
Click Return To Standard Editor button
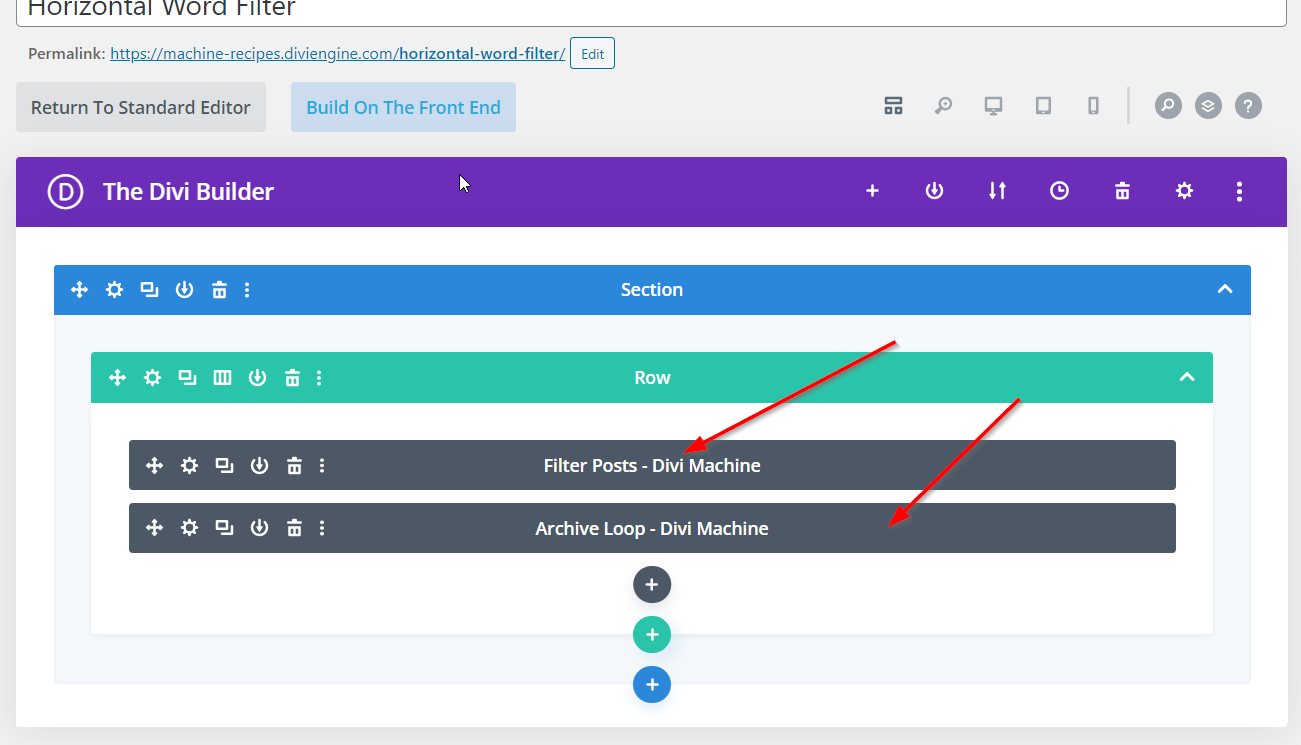[x=141, y=107]
